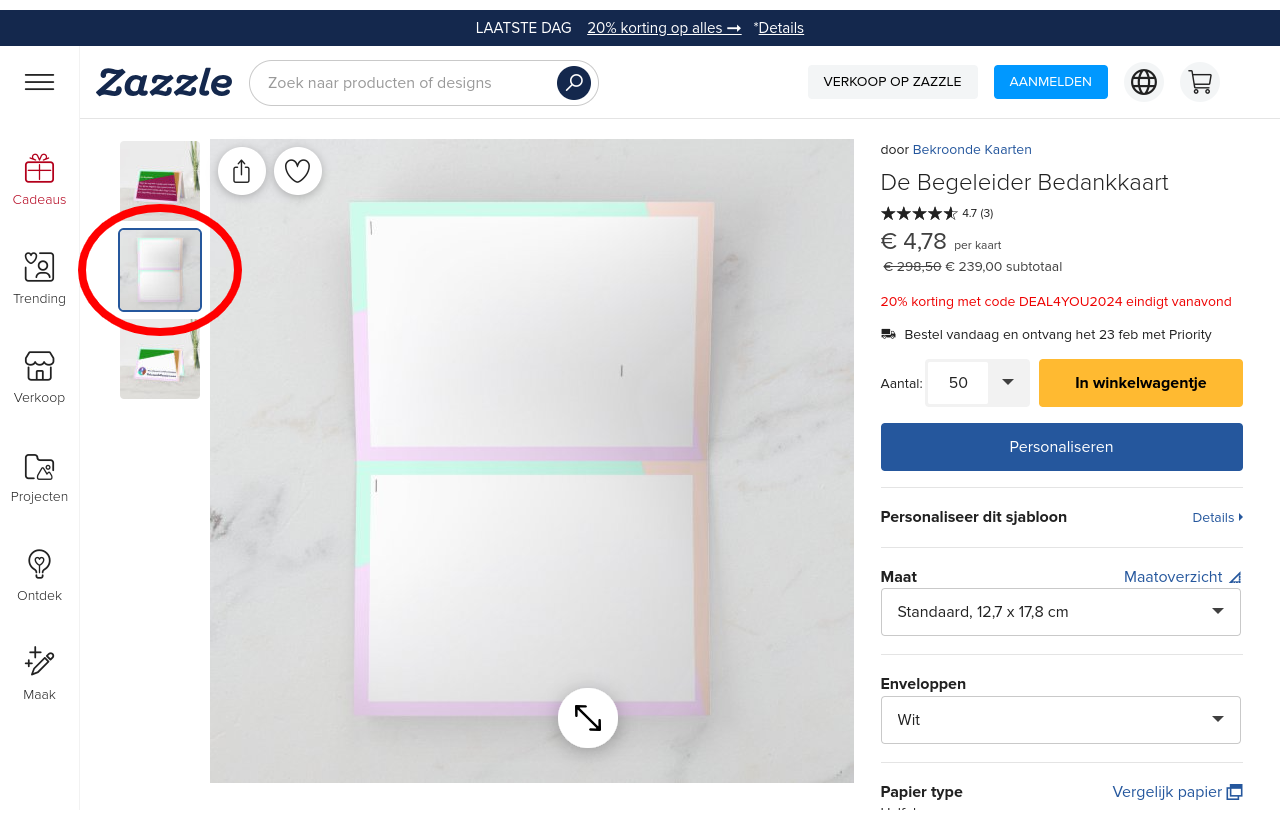The height and width of the screenshot is (820, 1280).
Task: Add card to favorites with heart icon
Action: point(298,171)
